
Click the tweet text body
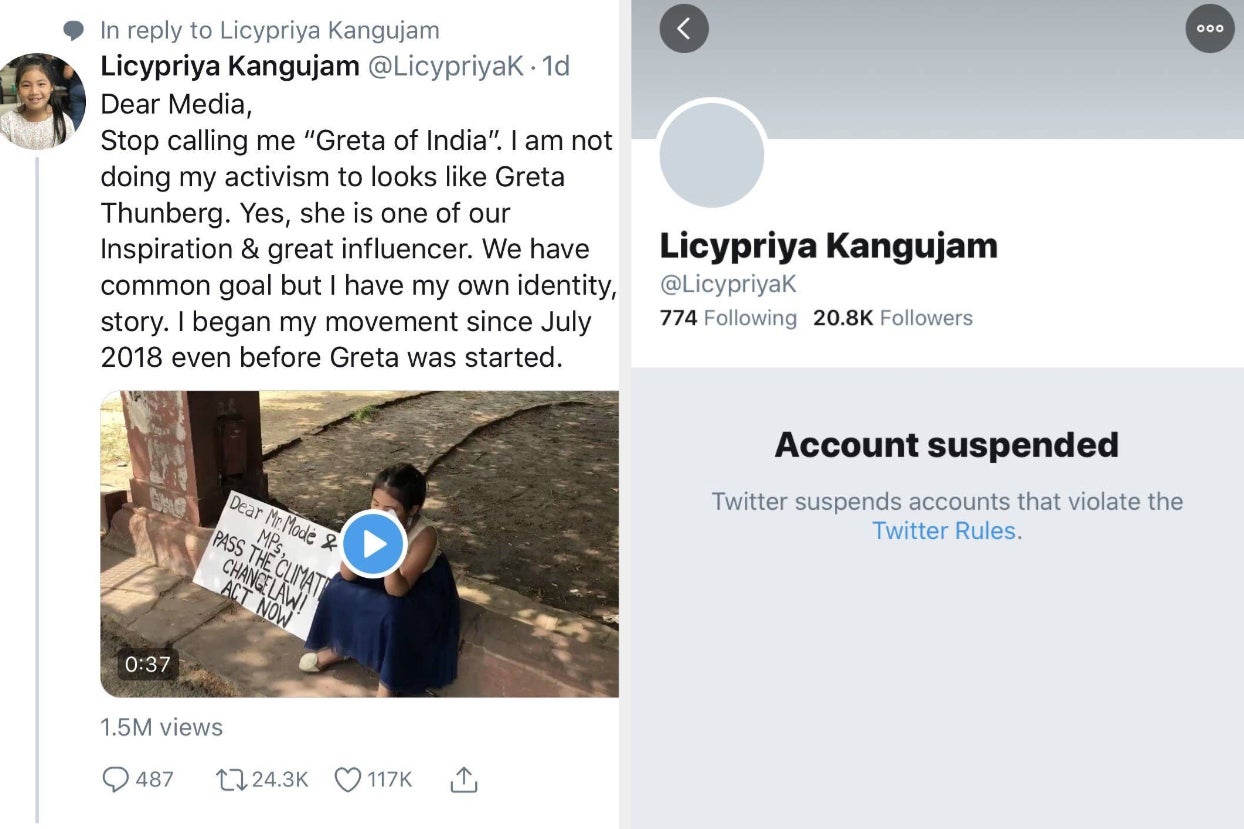358,230
